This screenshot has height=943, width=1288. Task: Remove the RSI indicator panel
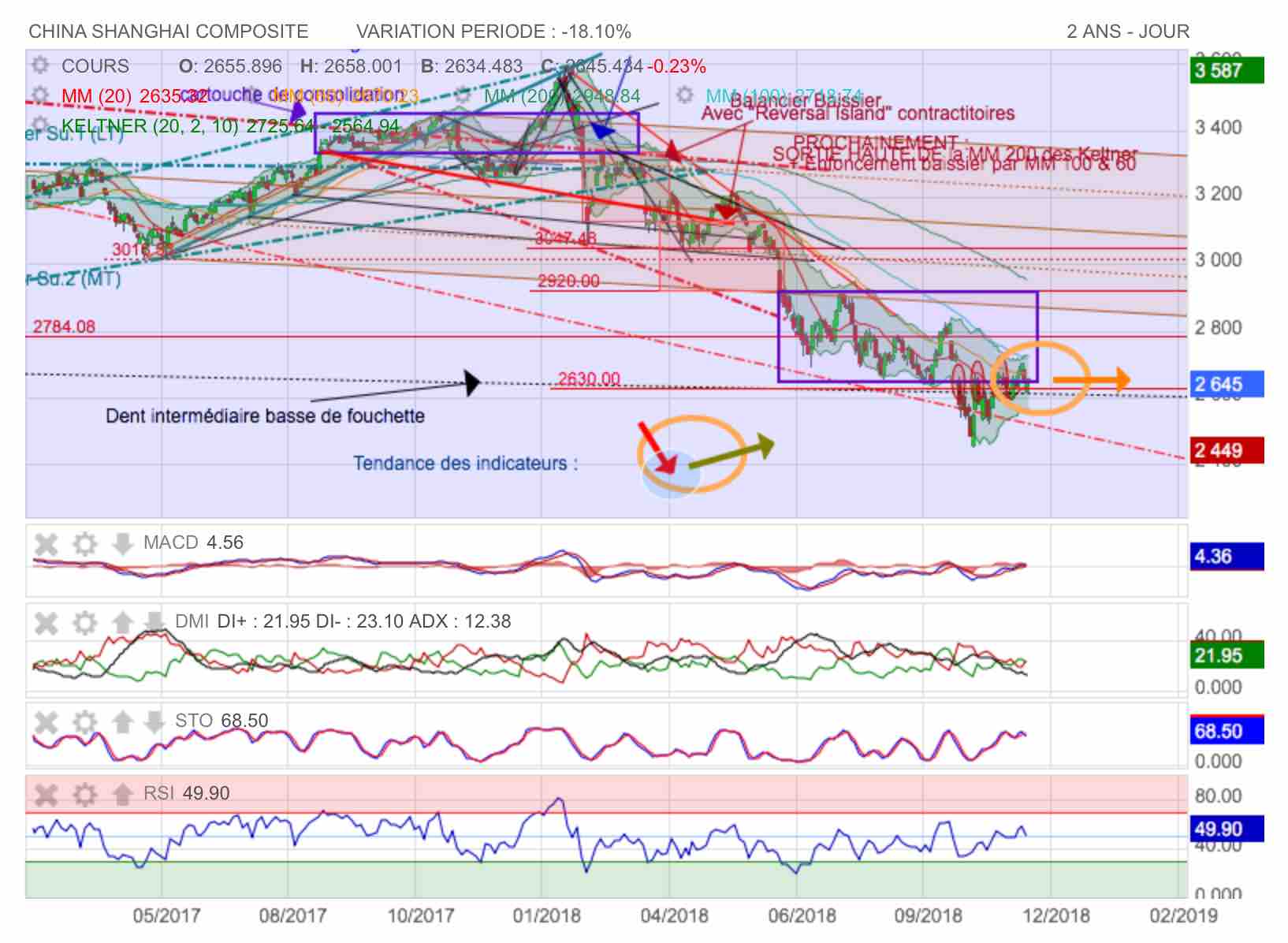(x=47, y=794)
